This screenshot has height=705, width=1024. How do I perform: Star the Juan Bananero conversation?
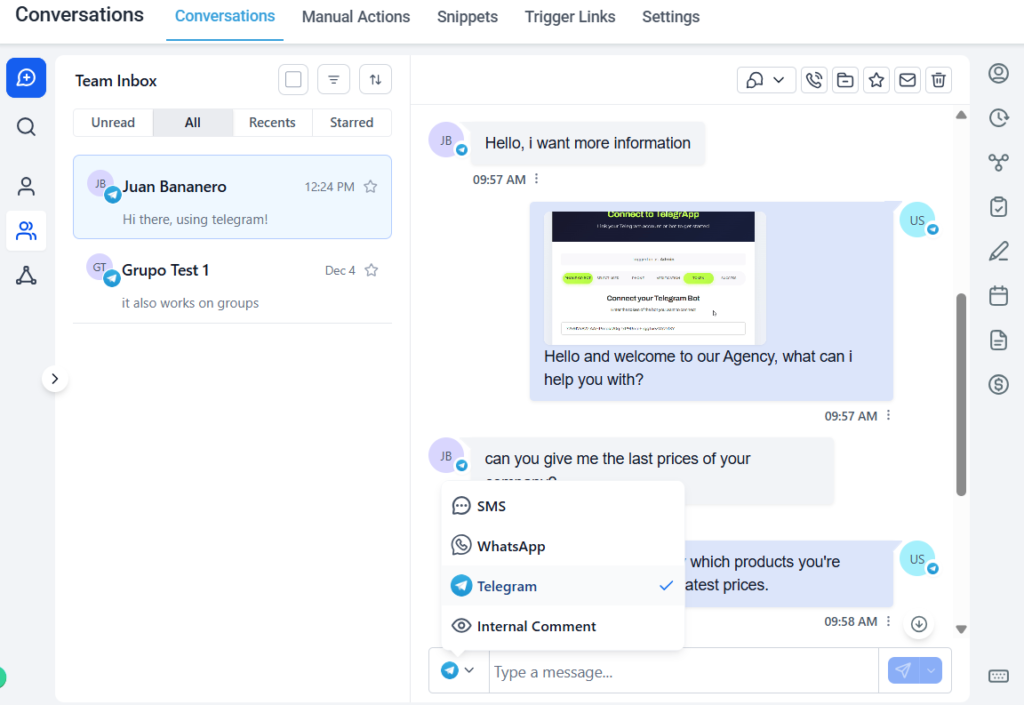point(368,186)
